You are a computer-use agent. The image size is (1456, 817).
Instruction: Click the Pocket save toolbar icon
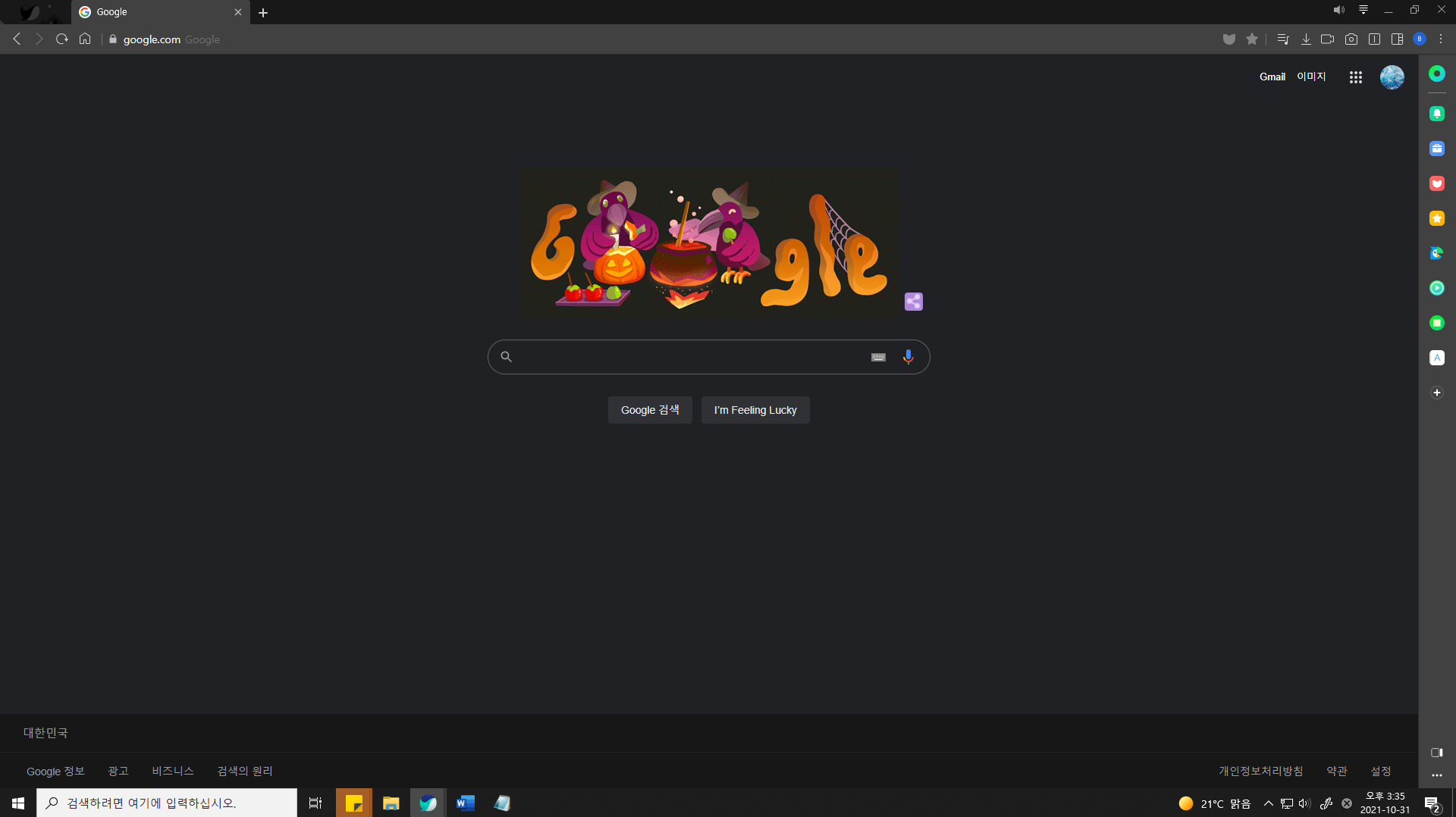click(x=1229, y=39)
